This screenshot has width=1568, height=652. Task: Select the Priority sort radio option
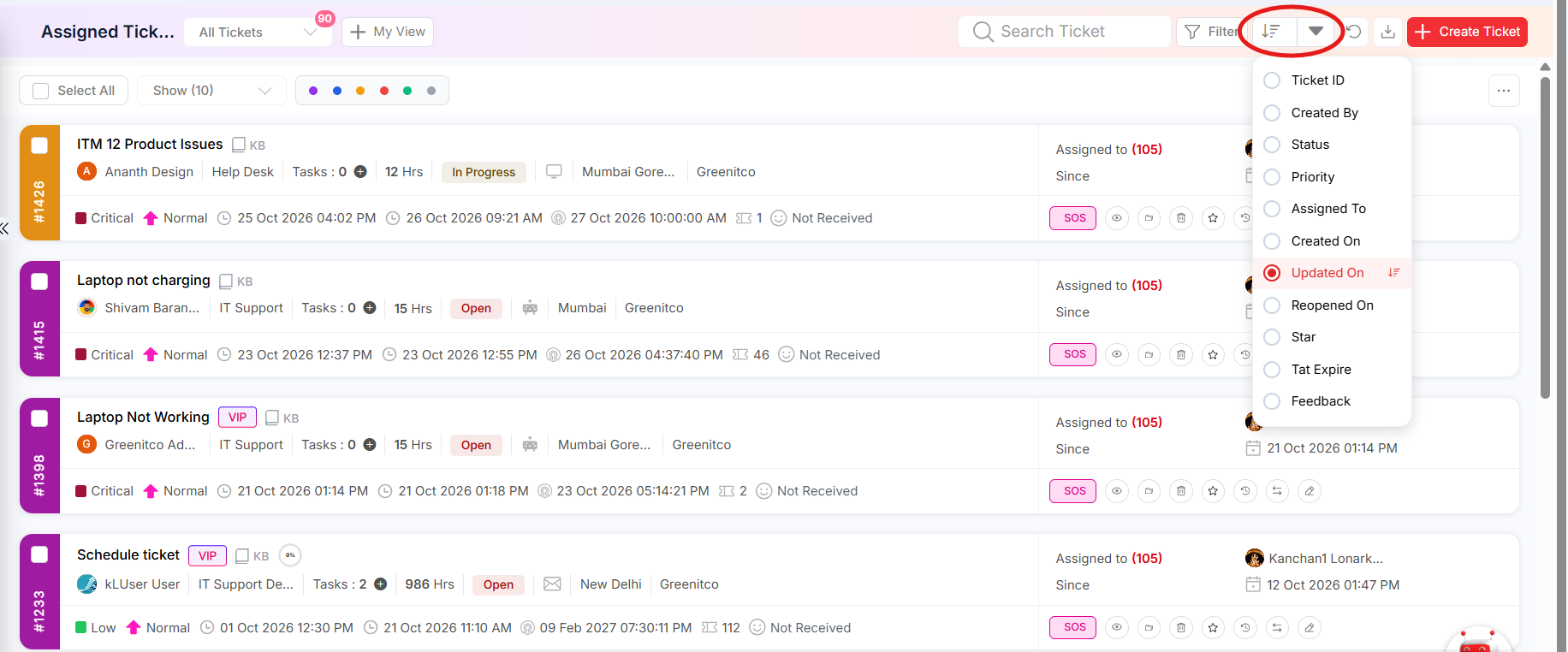pyautogui.click(x=1272, y=177)
